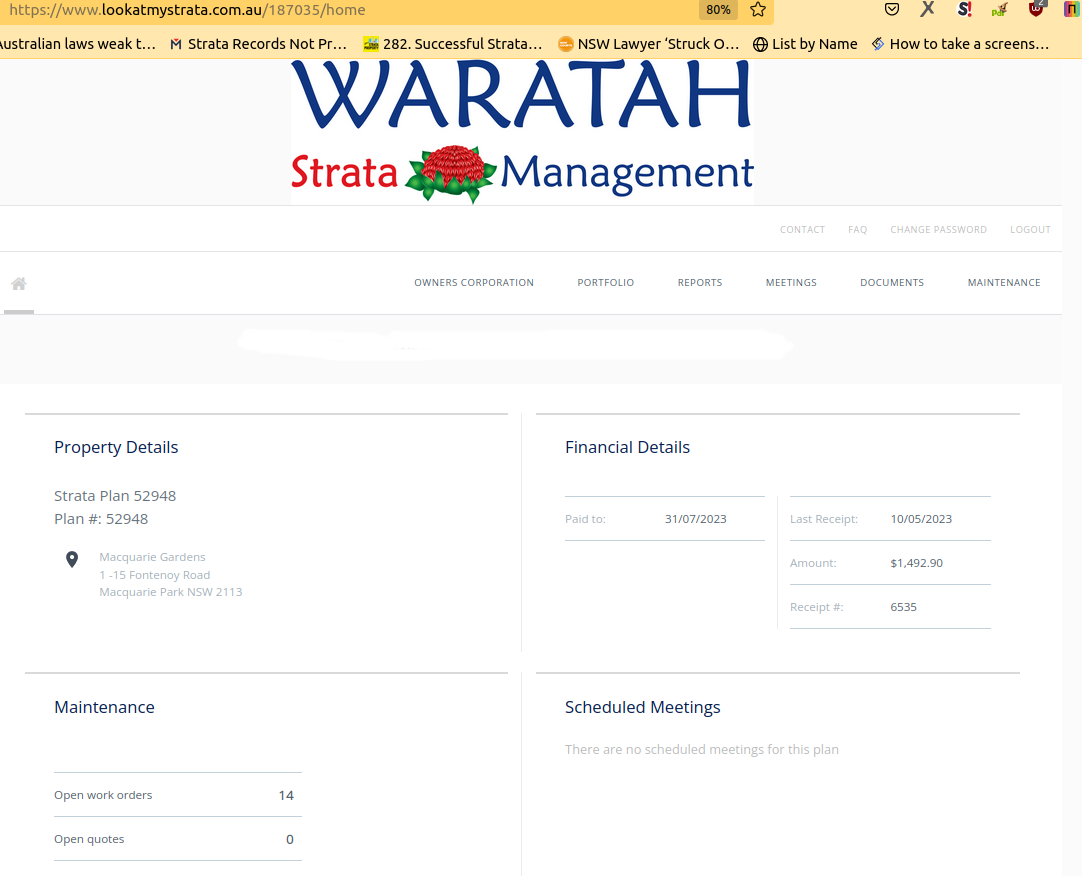The height and width of the screenshot is (876, 1082).
Task: Click Last Receipt date 10/05/2023
Action: [x=921, y=518]
